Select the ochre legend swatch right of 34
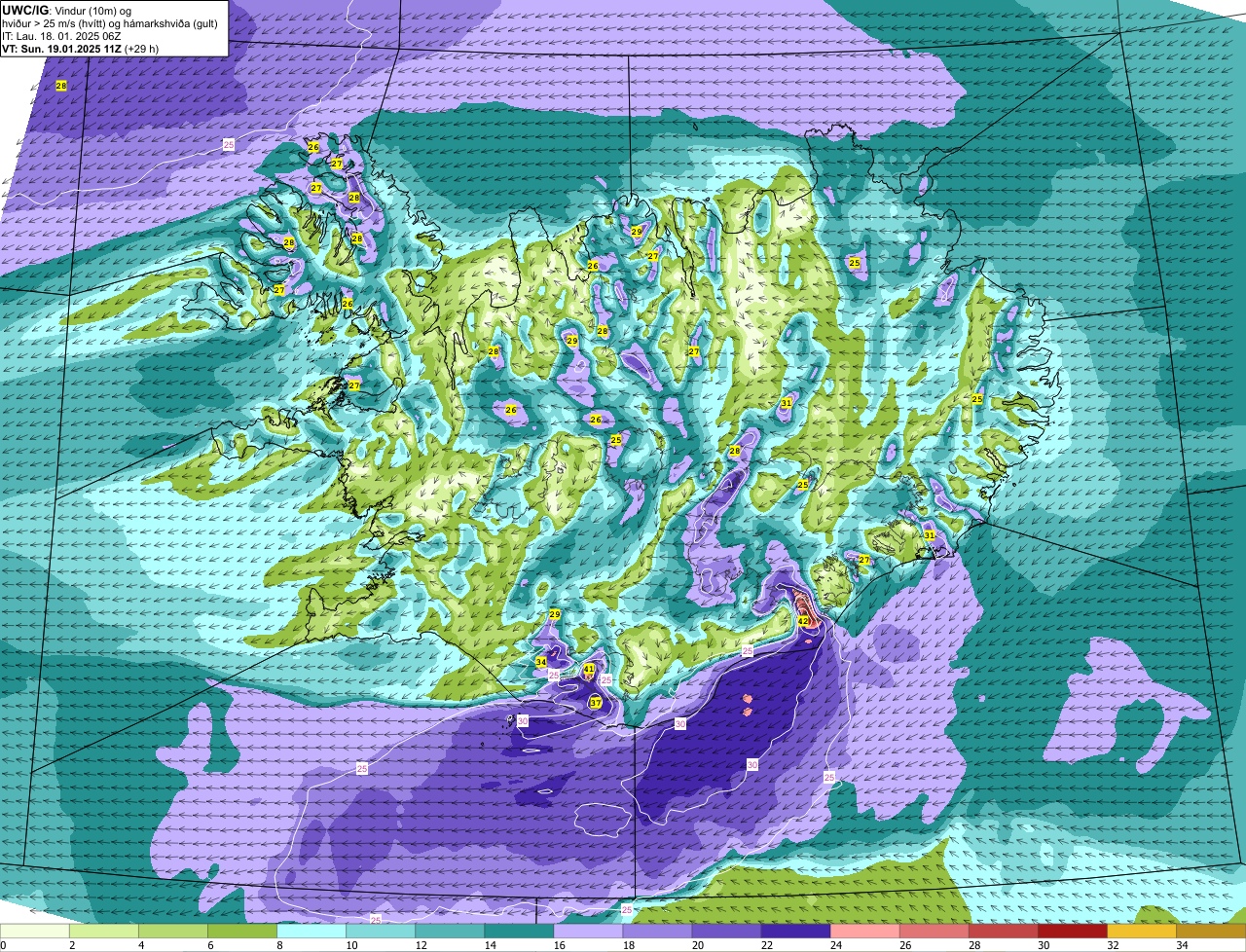Image resolution: width=1246 pixels, height=952 pixels. (1211, 931)
